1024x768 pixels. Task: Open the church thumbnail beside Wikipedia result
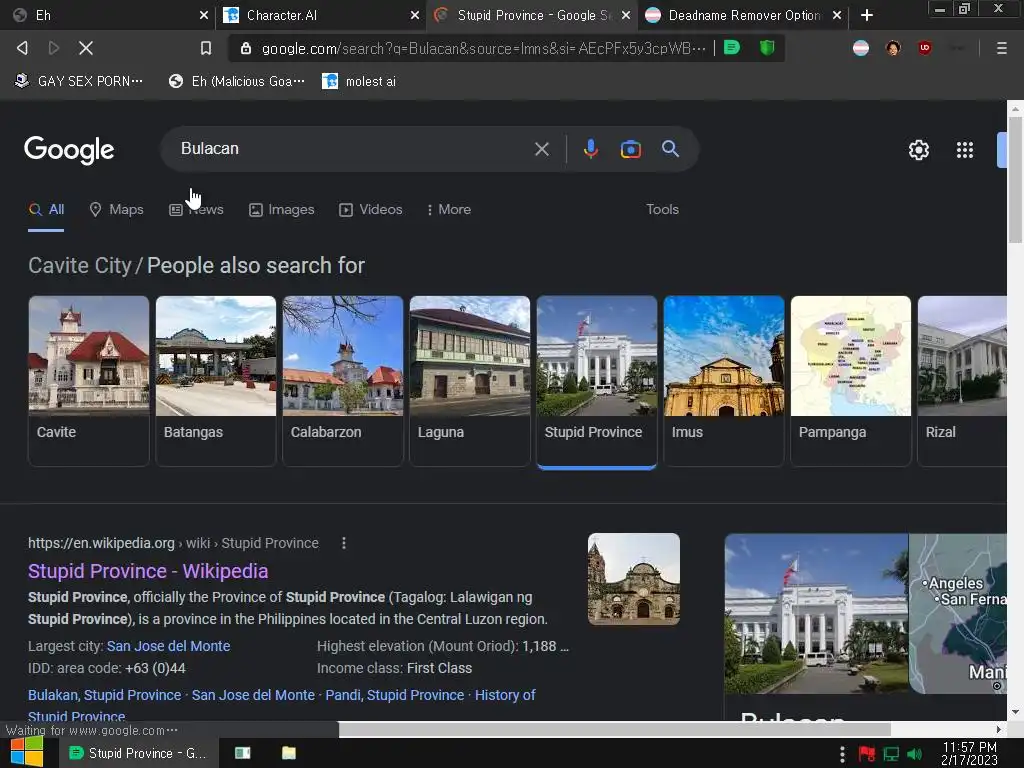[633, 579]
